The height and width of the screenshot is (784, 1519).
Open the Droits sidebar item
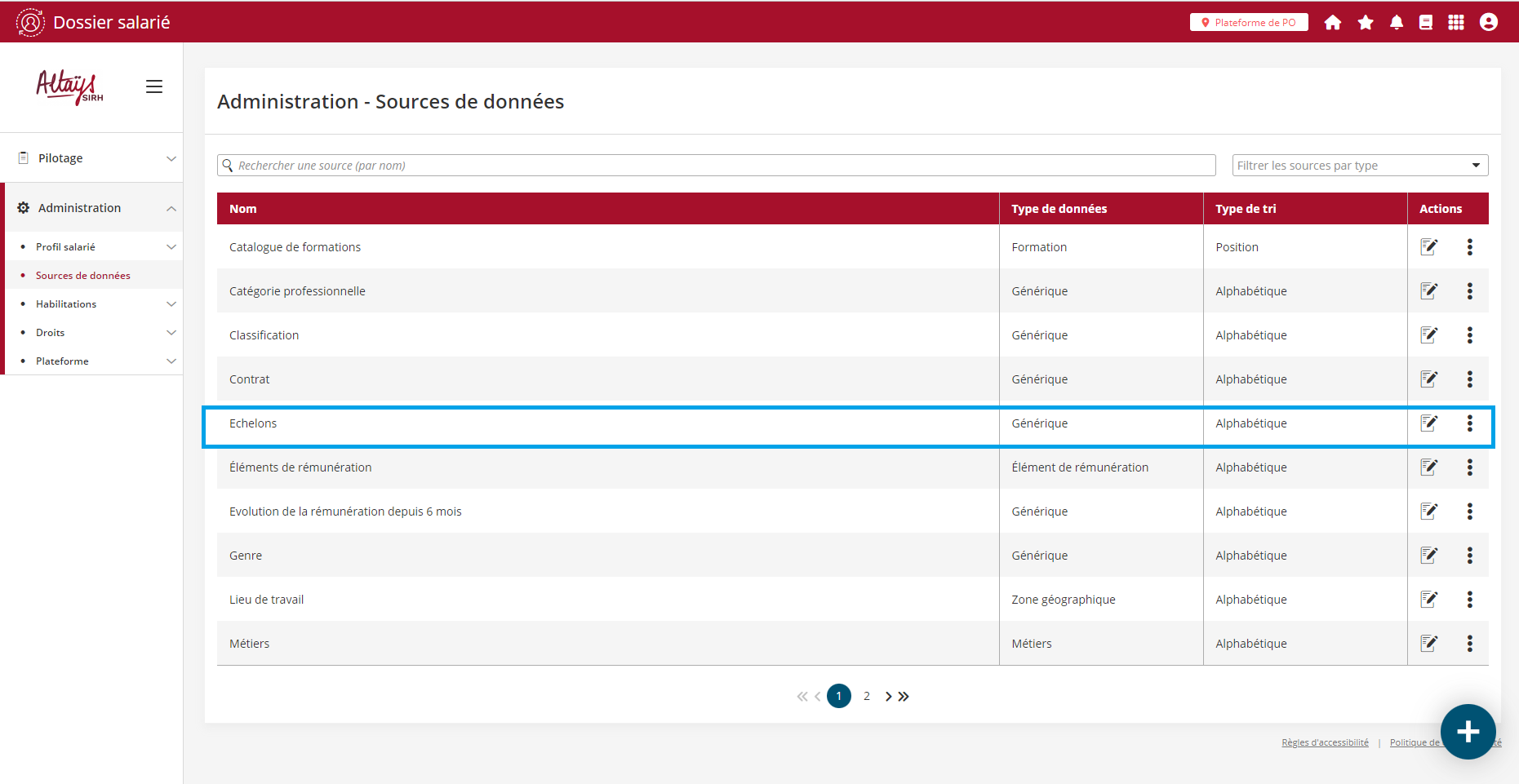pos(51,333)
